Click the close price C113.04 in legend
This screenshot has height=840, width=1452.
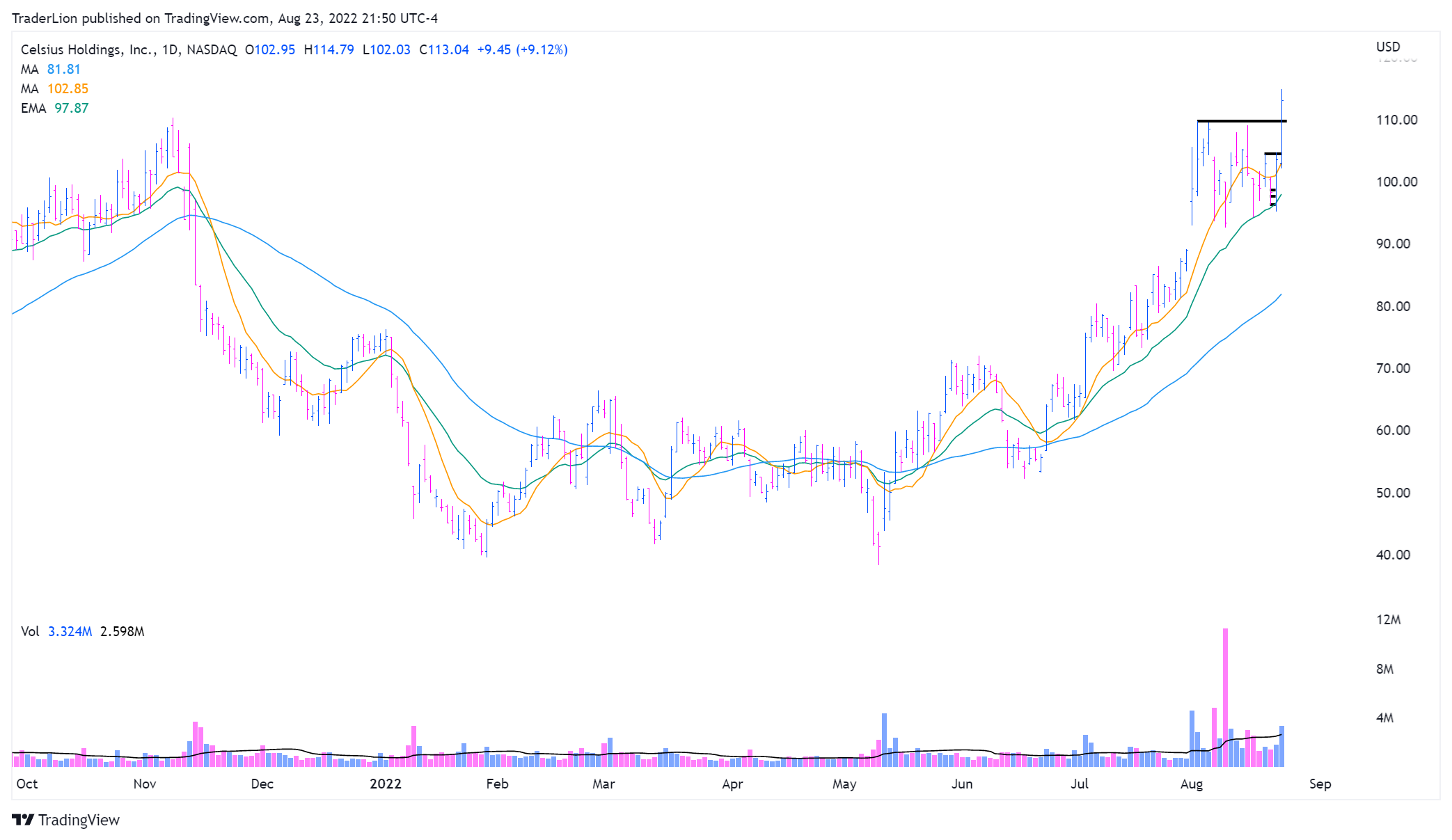tap(444, 49)
